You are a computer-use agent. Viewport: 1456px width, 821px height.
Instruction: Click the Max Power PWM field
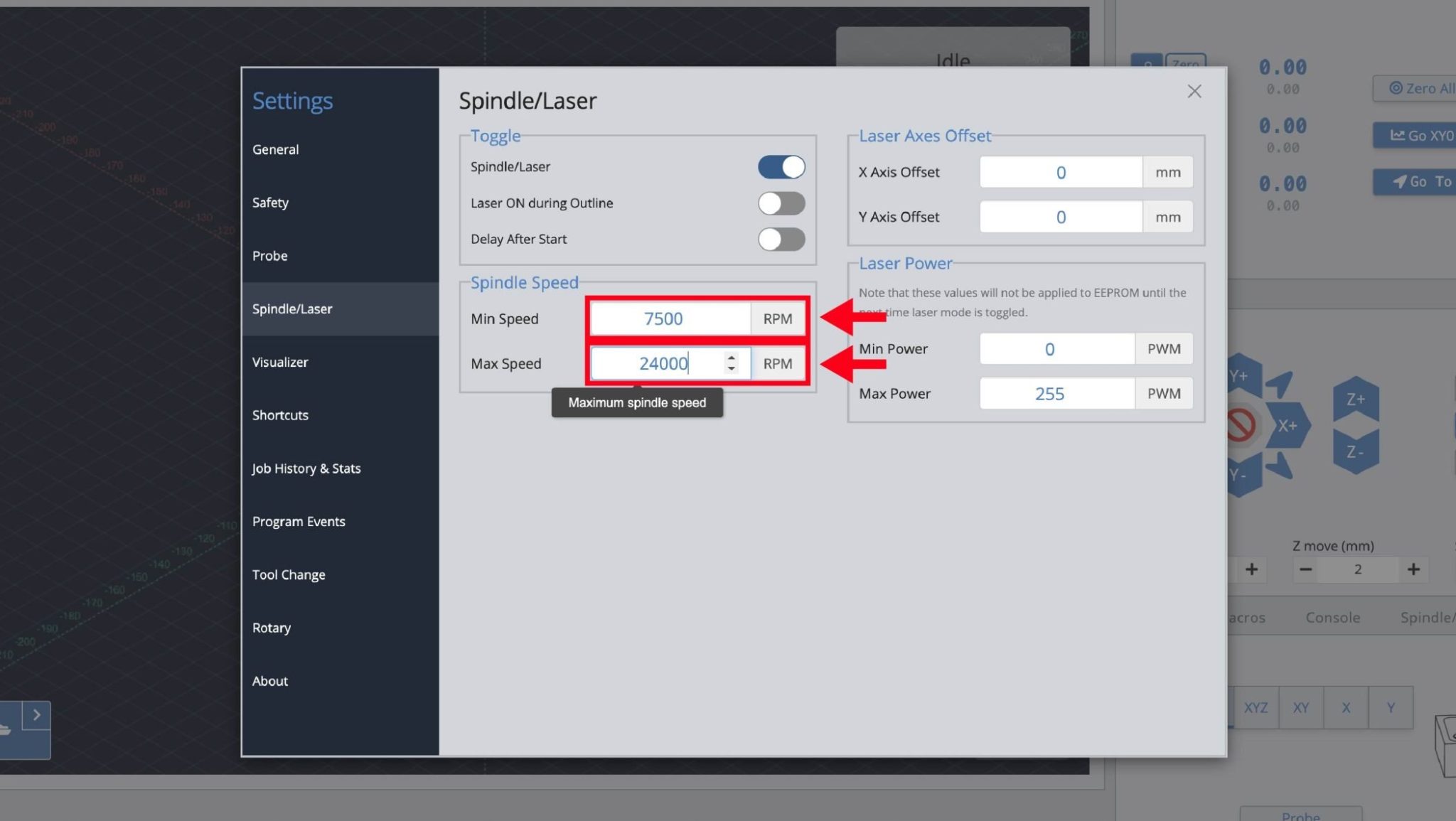(x=1056, y=394)
